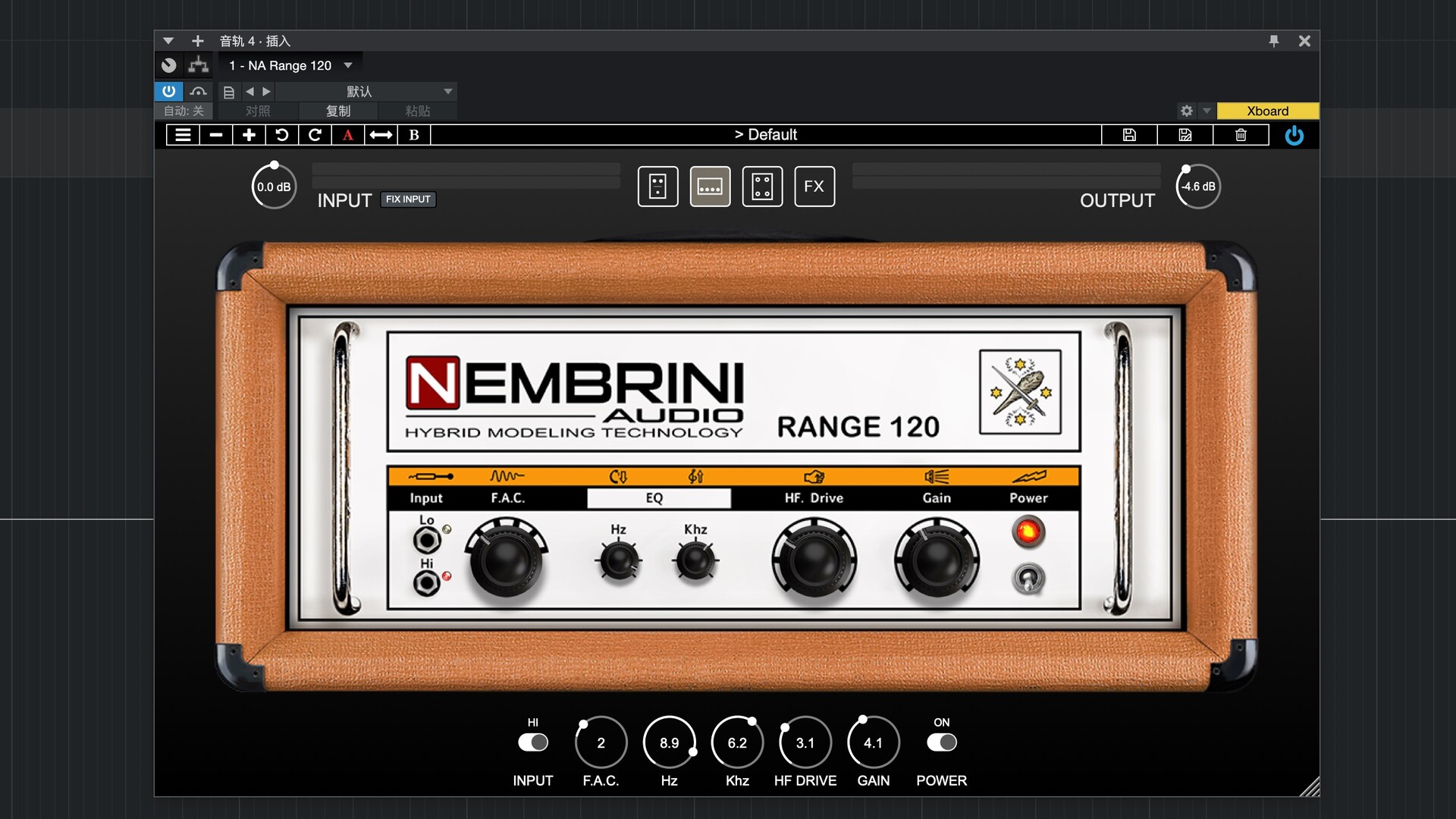Select the B preset slot

point(414,135)
